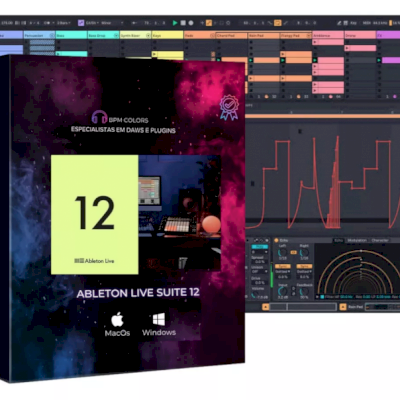Click the Drive value field
The image size is (400, 400).
260,283
